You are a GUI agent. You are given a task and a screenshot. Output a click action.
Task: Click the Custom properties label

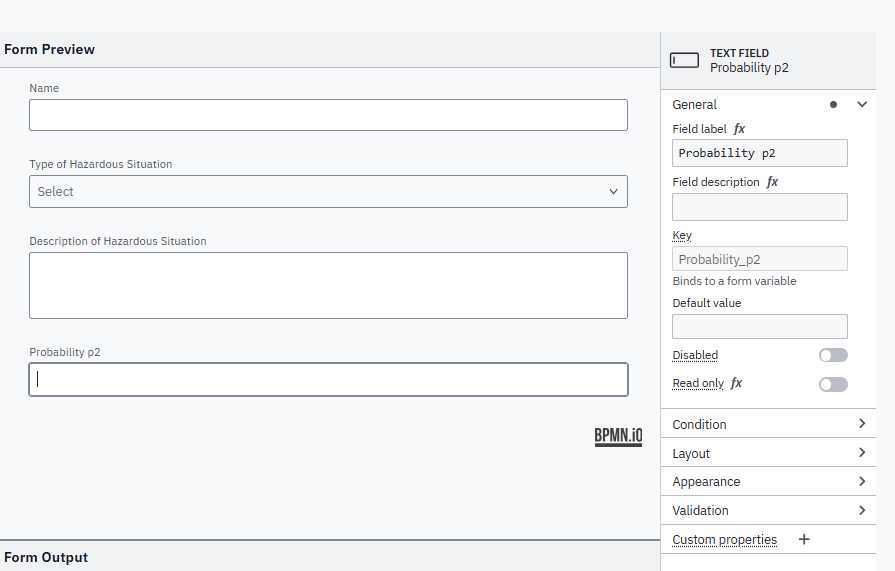point(724,539)
